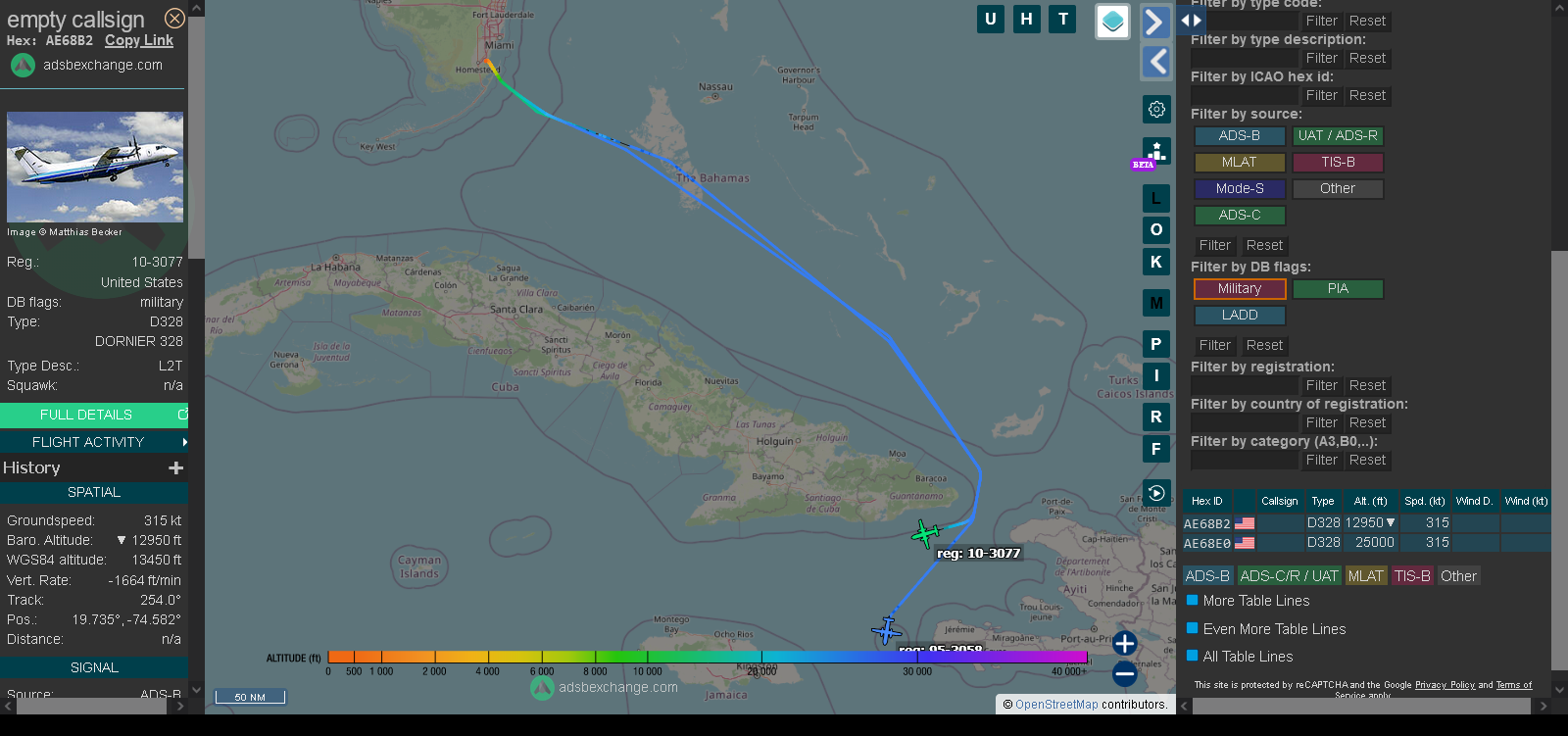The width and height of the screenshot is (1568, 736).
Task: Zoom in the map with plus button
Action: click(x=1125, y=644)
